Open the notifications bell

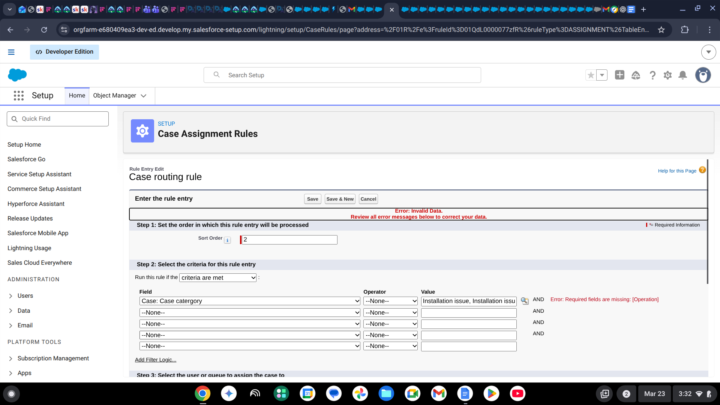point(683,75)
